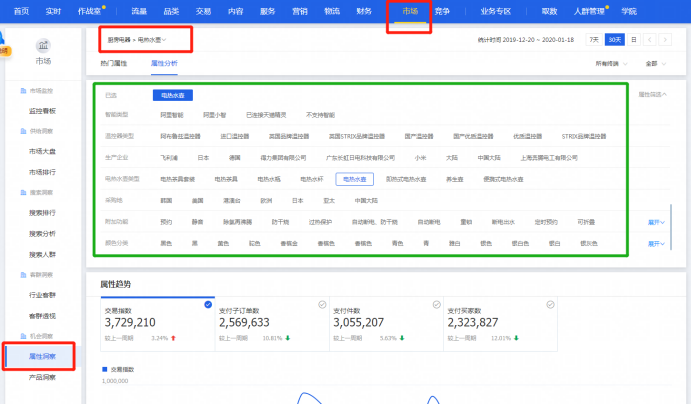Check the 支付子订单数 metric card
Image resolution: width=691 pixels, height=405 pixels.
[322, 304]
